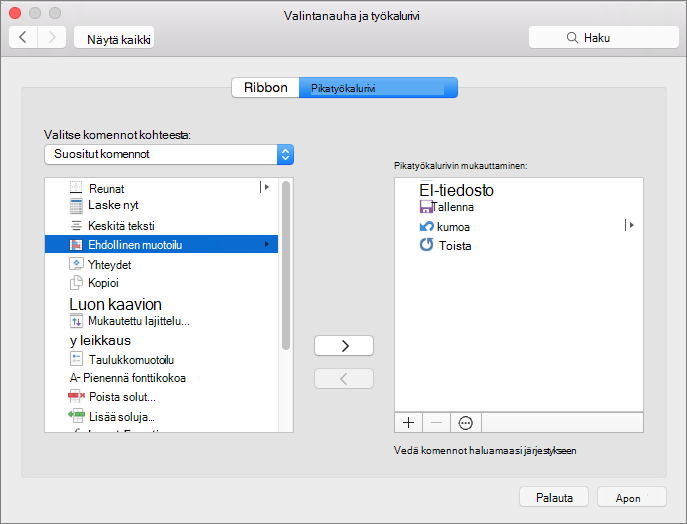Close the window with red button

coord(15,13)
